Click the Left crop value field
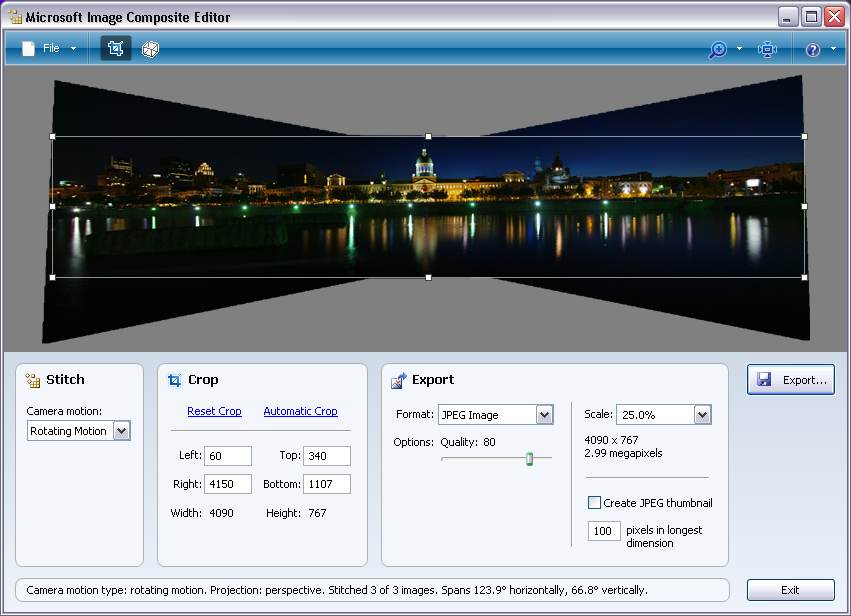851x616 pixels. pyautogui.click(x=227, y=456)
